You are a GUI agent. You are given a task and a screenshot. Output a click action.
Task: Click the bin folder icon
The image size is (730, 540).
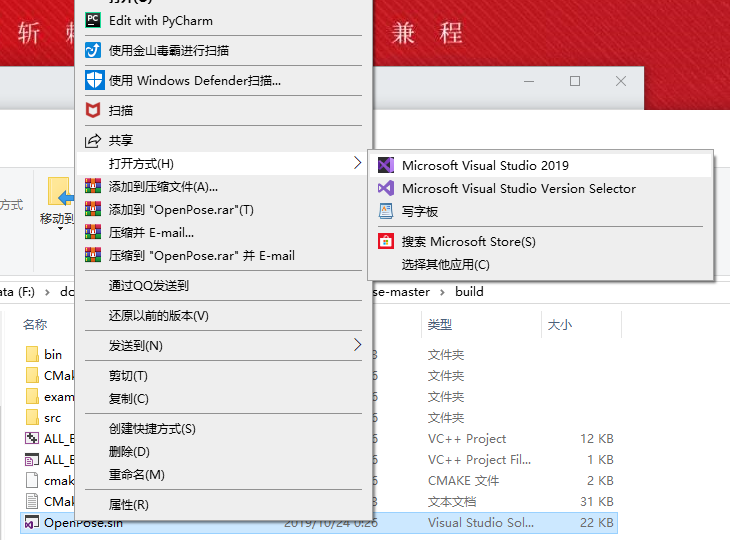pos(33,354)
